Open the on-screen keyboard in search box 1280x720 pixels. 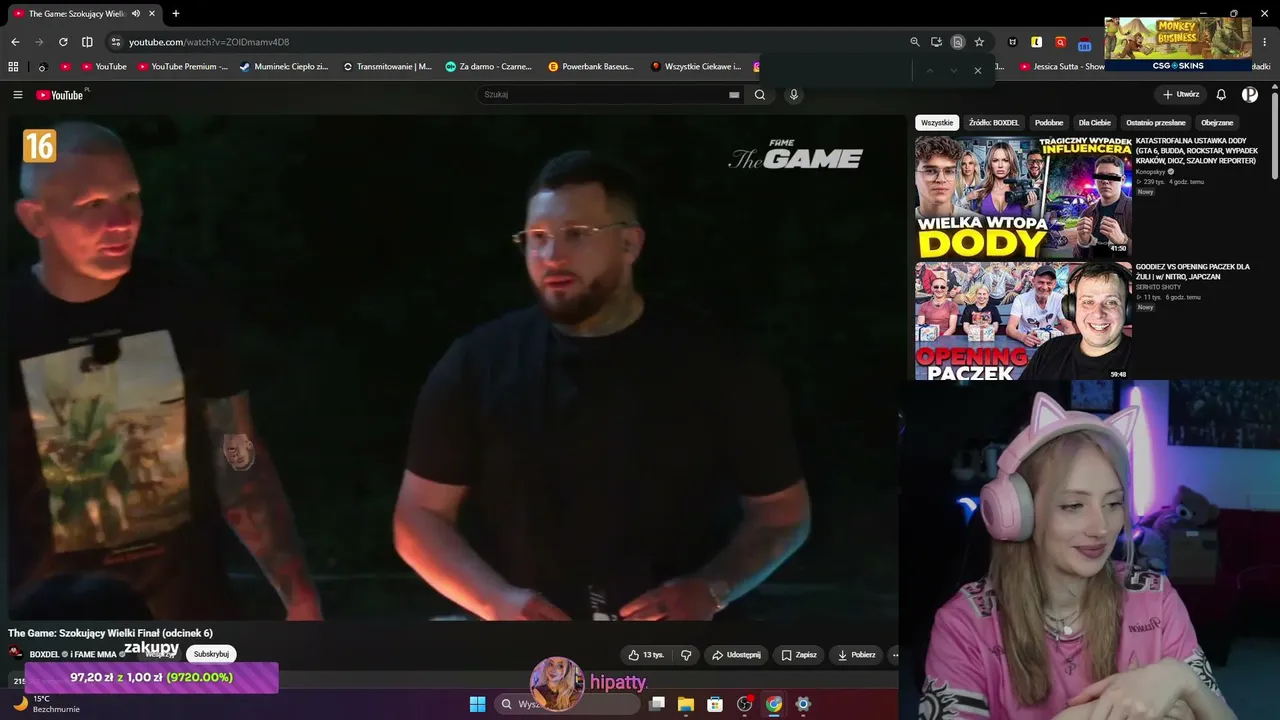pyautogui.click(x=734, y=95)
